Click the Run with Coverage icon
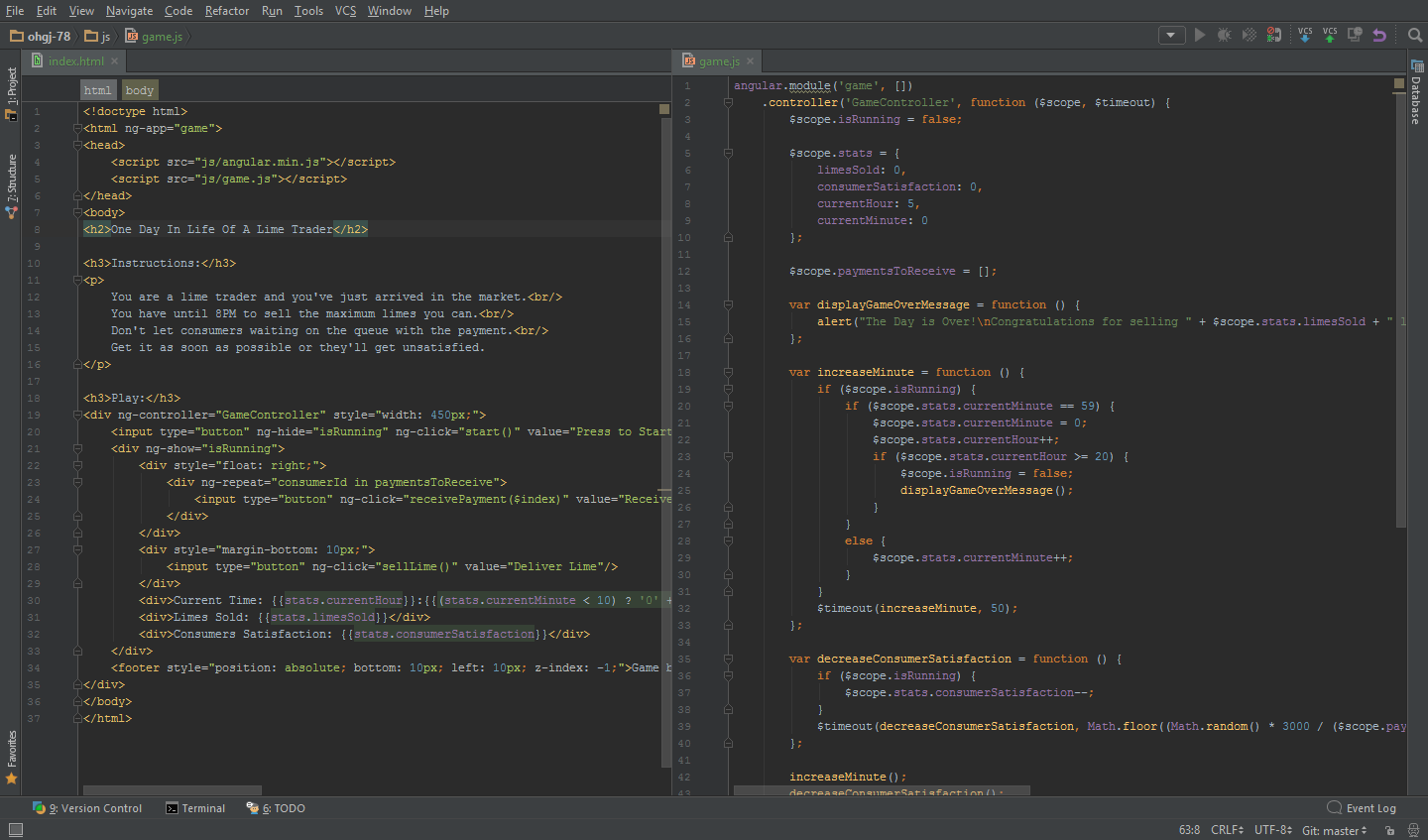The image size is (1428, 840). pos(1249,35)
